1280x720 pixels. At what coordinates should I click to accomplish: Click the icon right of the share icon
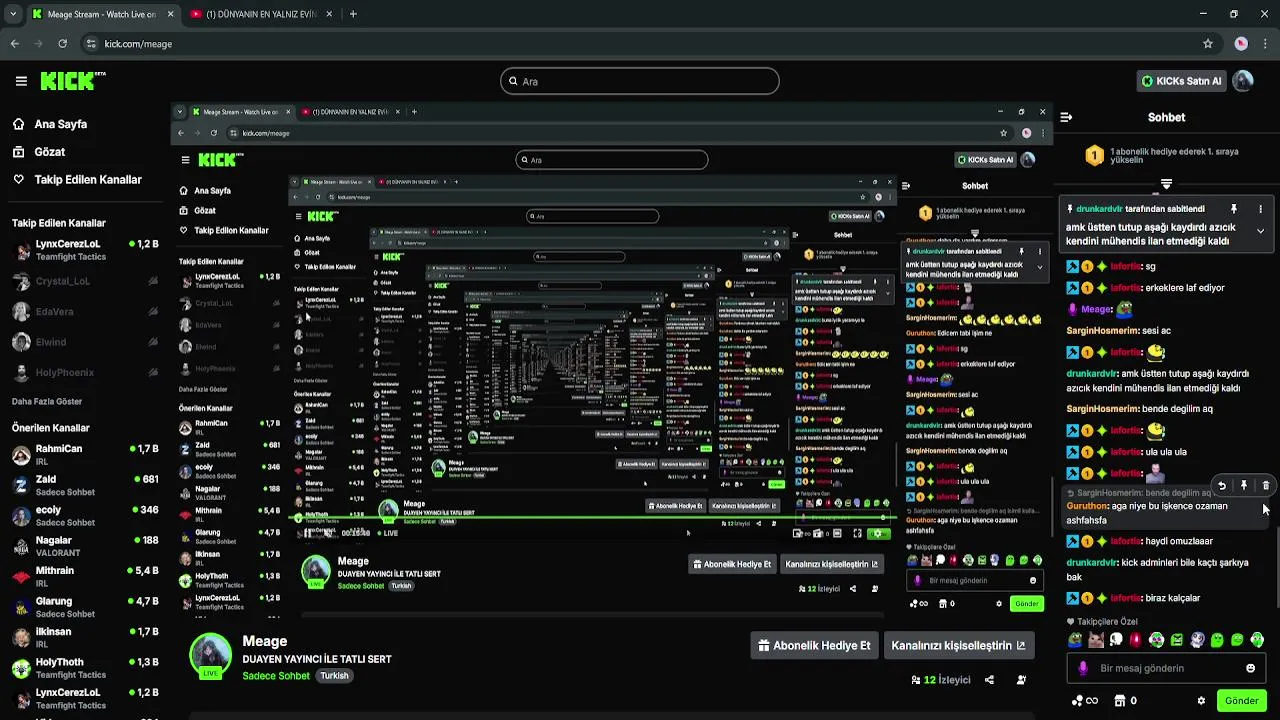point(1021,680)
